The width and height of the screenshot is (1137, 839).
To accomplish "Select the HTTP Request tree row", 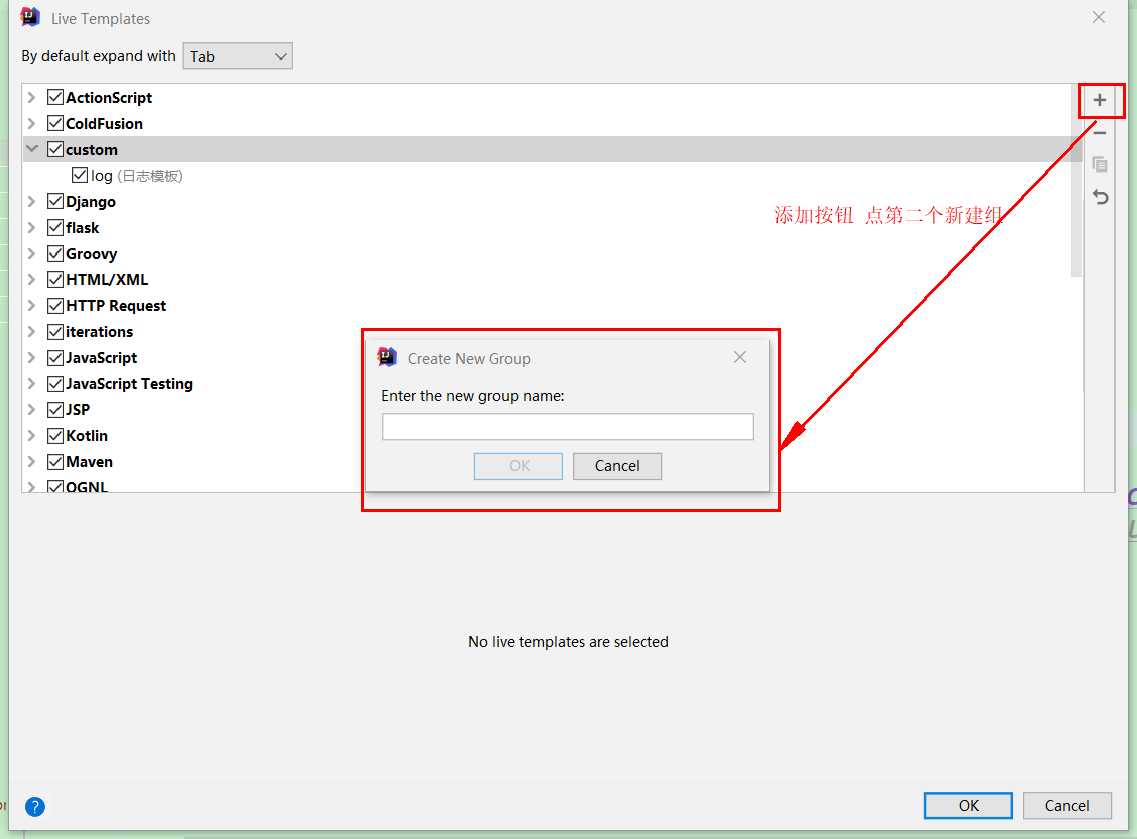I will tap(552, 306).
